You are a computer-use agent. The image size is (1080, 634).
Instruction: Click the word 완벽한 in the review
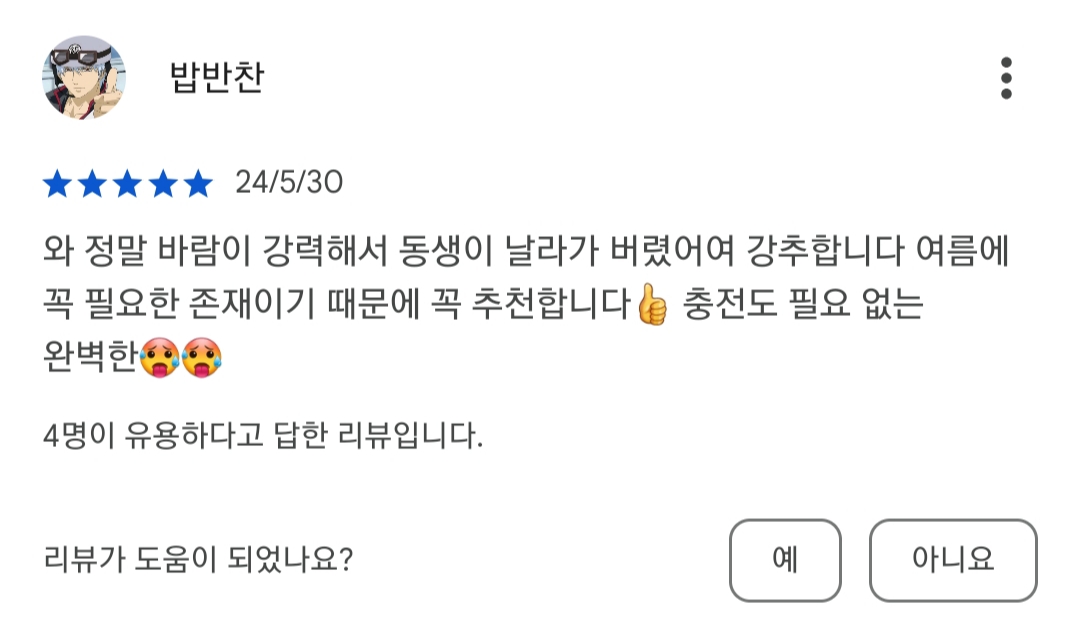point(89,358)
